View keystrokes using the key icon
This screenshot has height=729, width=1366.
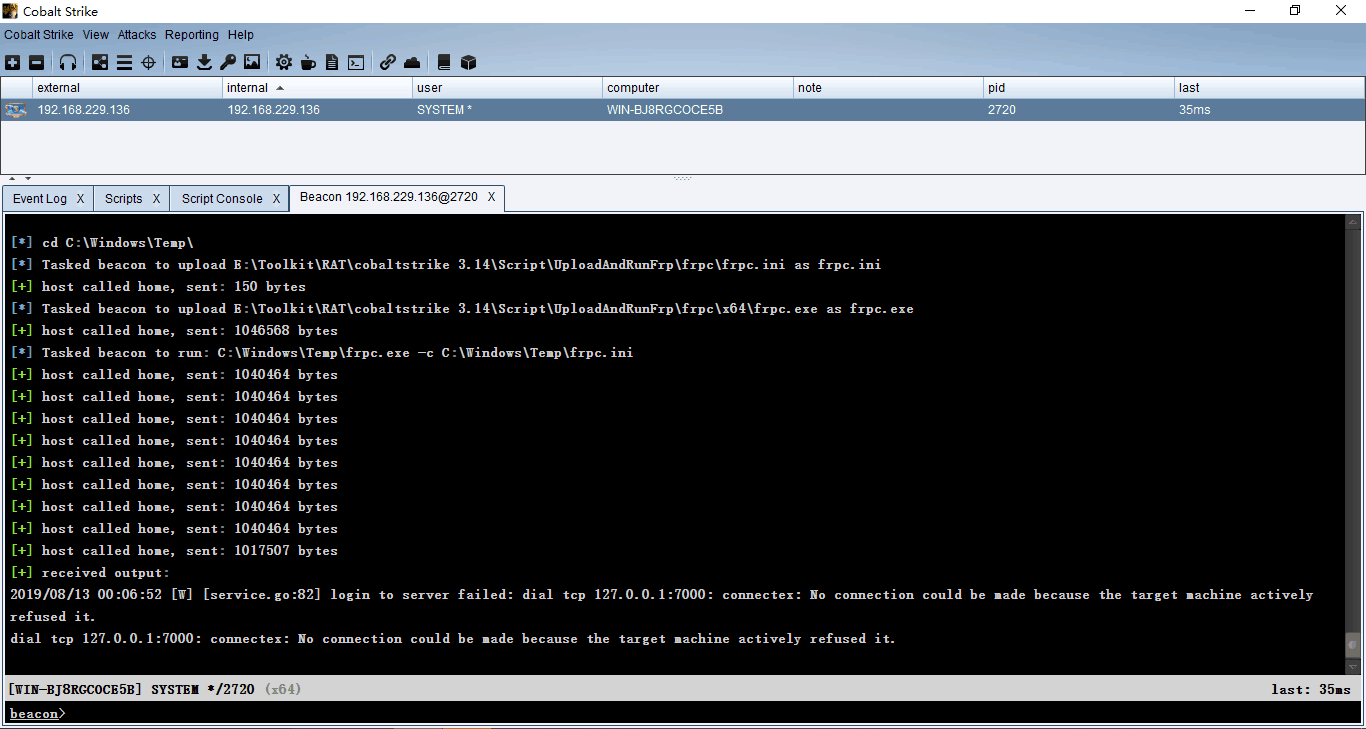coord(228,62)
